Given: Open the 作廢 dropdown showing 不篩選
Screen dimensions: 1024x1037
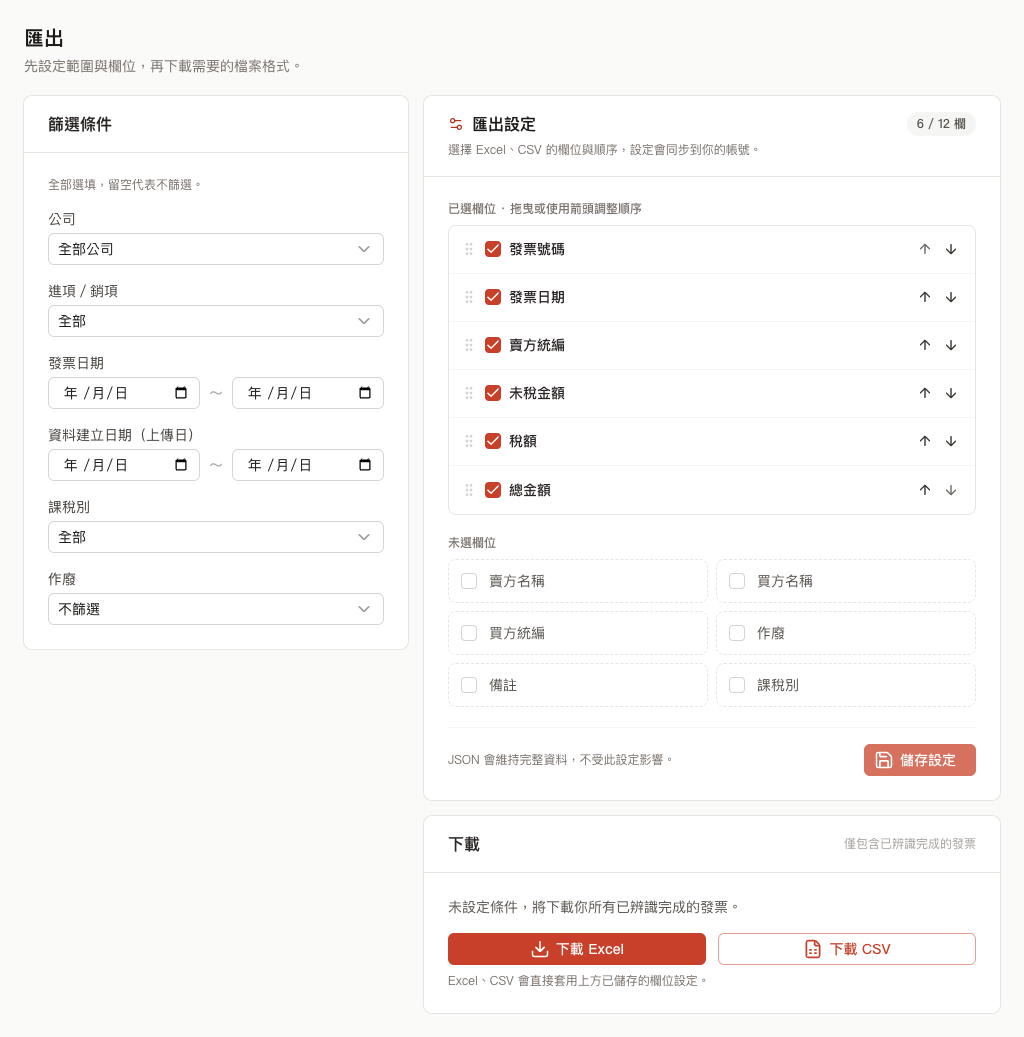Looking at the screenshot, I should click(216, 609).
